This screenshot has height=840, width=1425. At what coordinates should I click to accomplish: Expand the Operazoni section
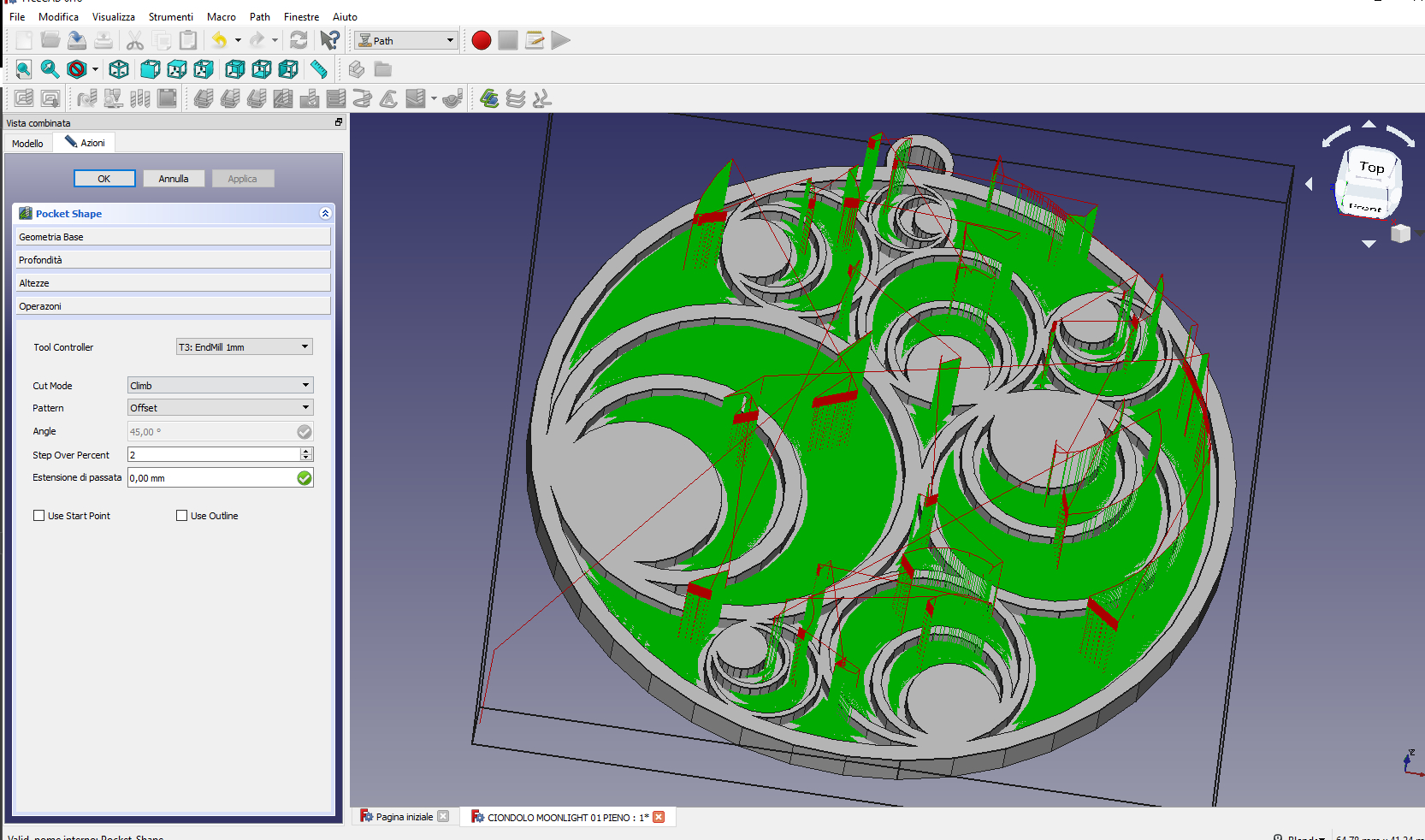[173, 306]
